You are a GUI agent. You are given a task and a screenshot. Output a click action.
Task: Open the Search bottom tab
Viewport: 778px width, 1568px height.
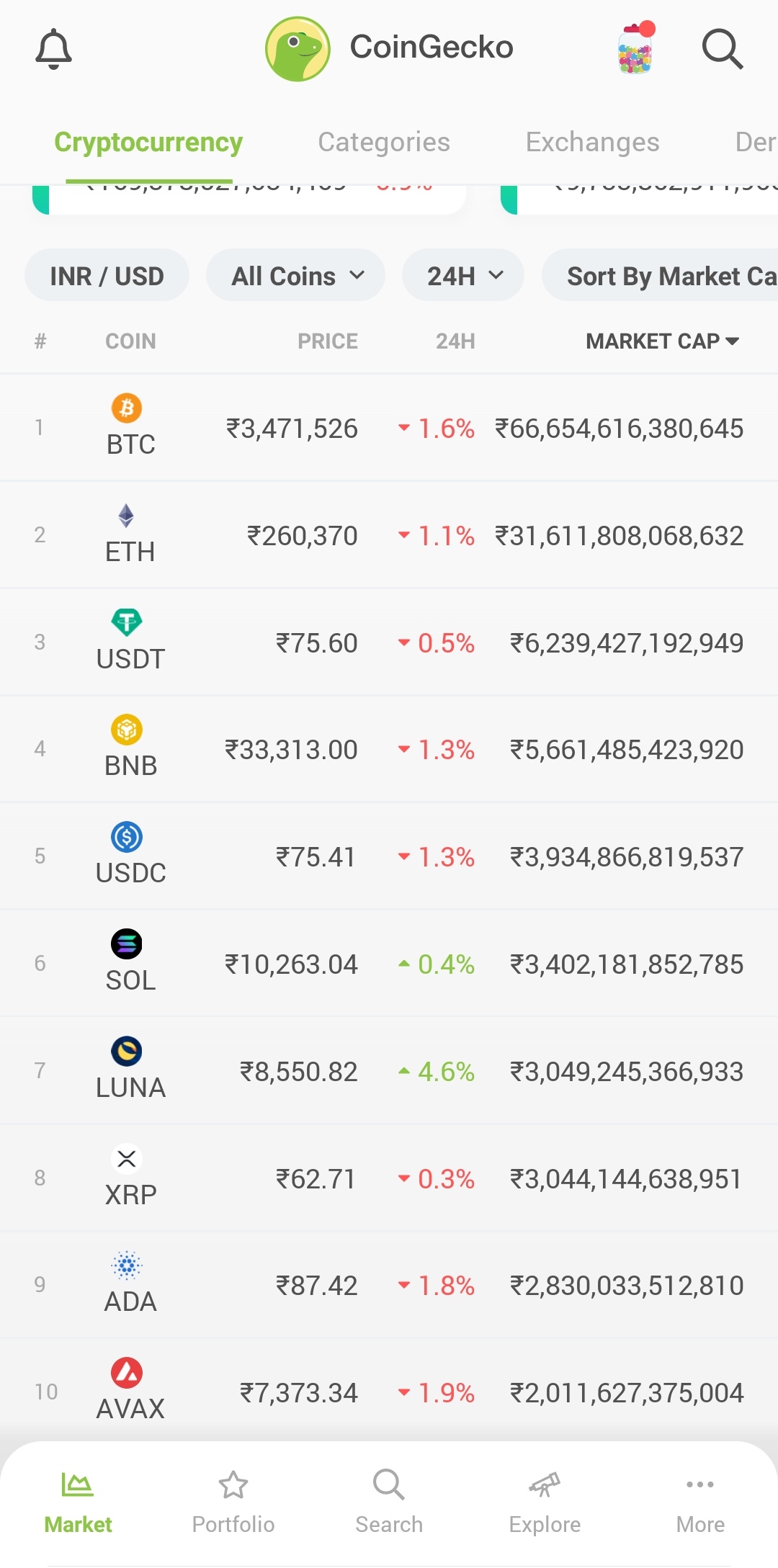point(389,1502)
